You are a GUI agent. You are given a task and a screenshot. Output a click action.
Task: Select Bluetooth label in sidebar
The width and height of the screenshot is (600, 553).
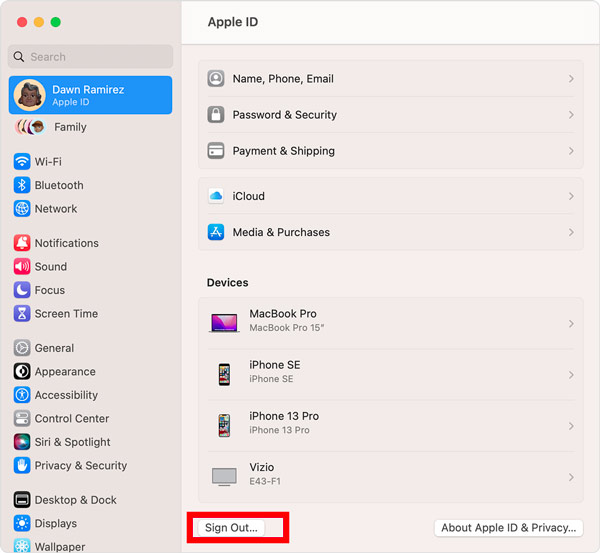pos(59,185)
